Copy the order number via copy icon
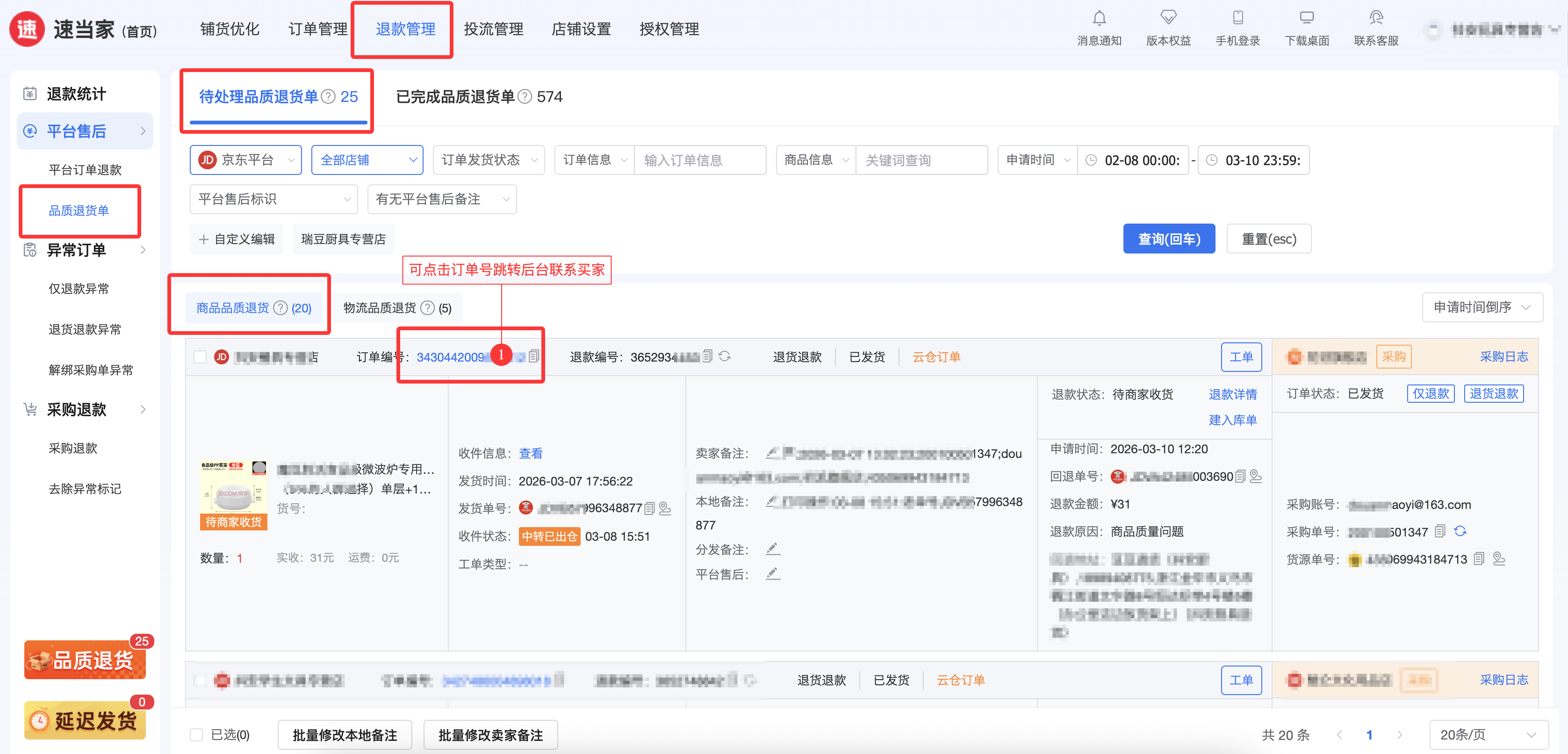 pos(534,356)
